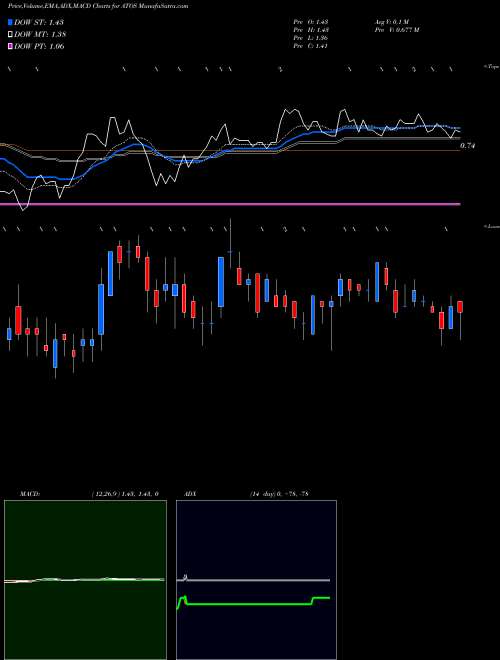Select the 'DOW MT: 1.38' legend label
This screenshot has width=500, height=660.
[x=40, y=35]
